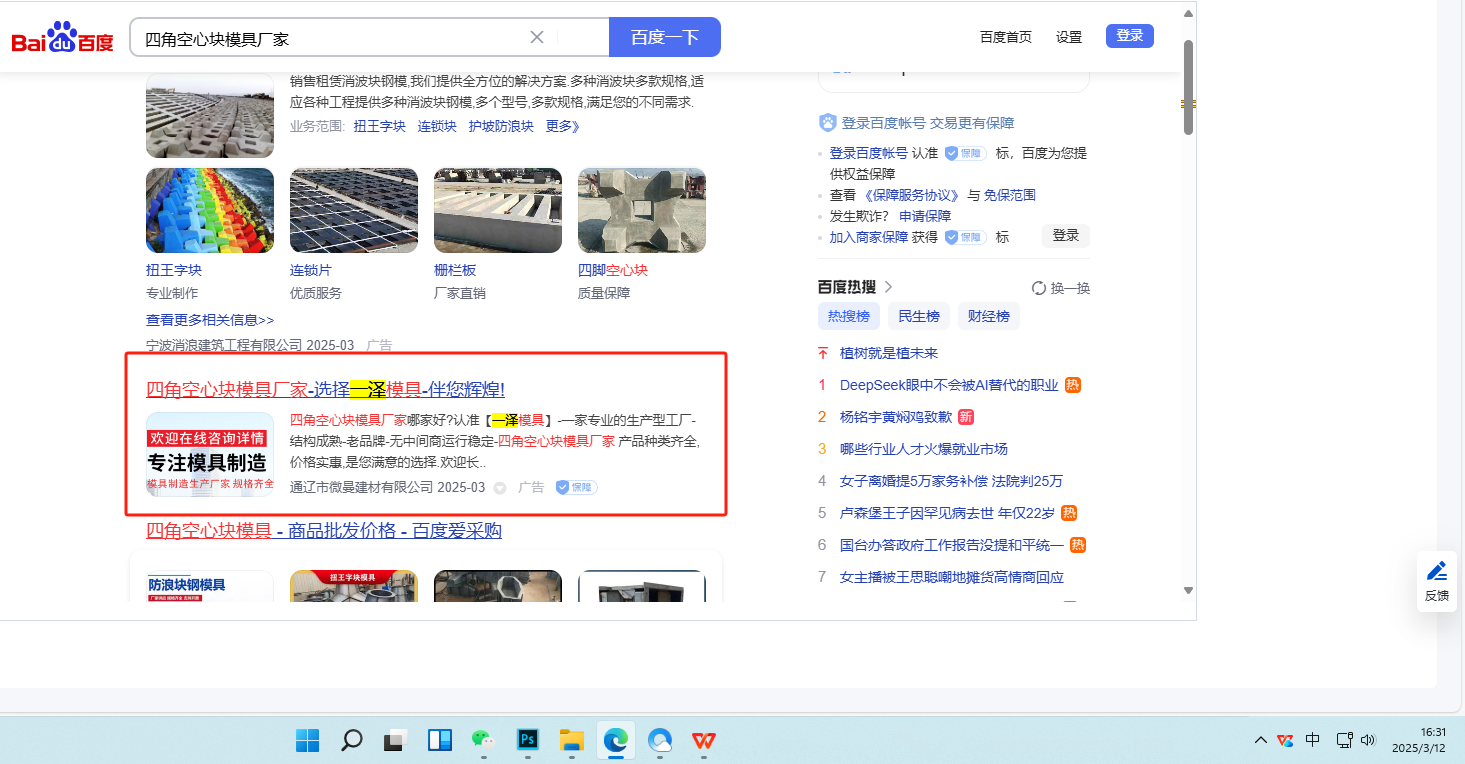Open the 栅栏板 product image
This screenshot has width=1465, height=764.
(498, 210)
